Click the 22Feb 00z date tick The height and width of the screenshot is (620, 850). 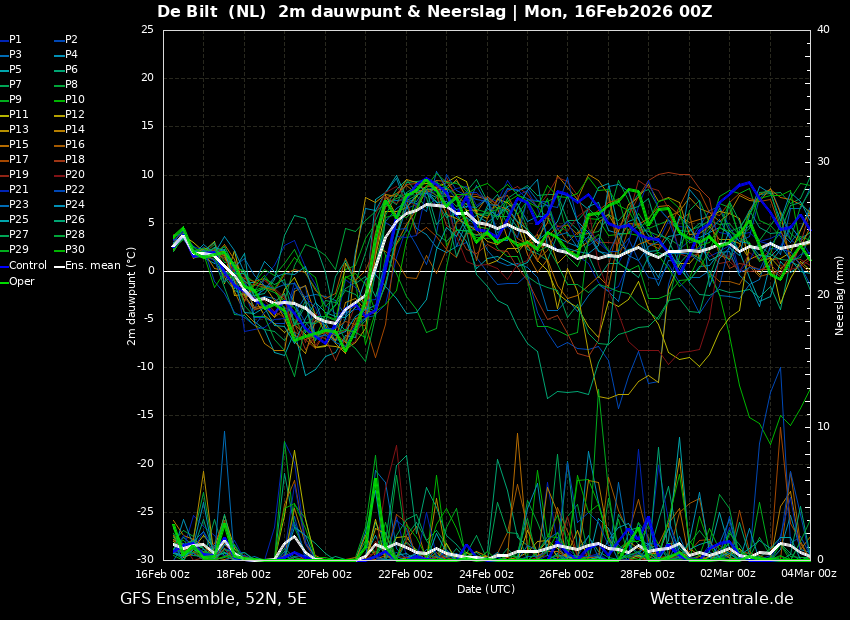(405, 574)
